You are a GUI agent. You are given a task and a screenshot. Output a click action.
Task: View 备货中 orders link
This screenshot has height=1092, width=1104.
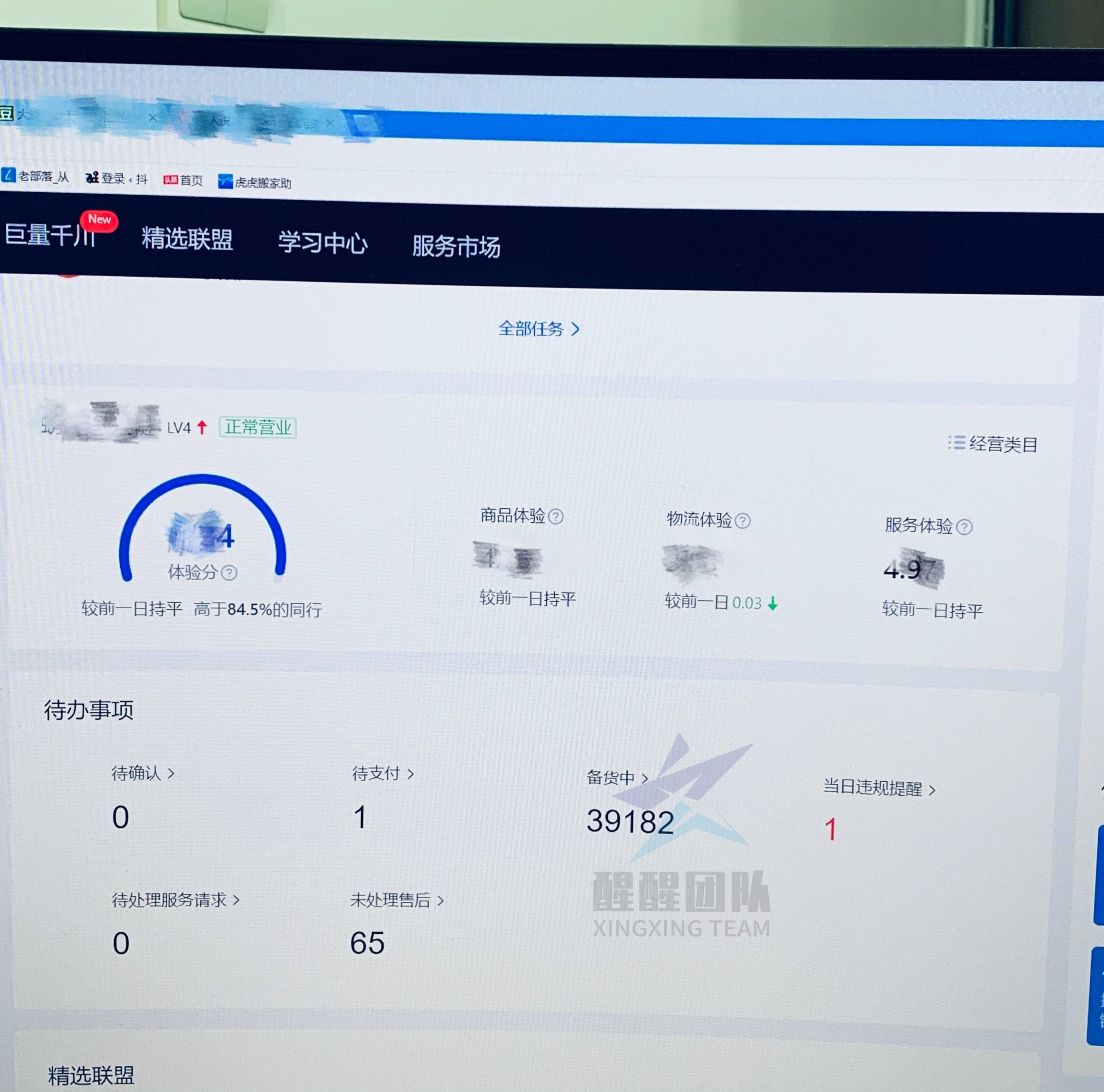tap(617, 777)
